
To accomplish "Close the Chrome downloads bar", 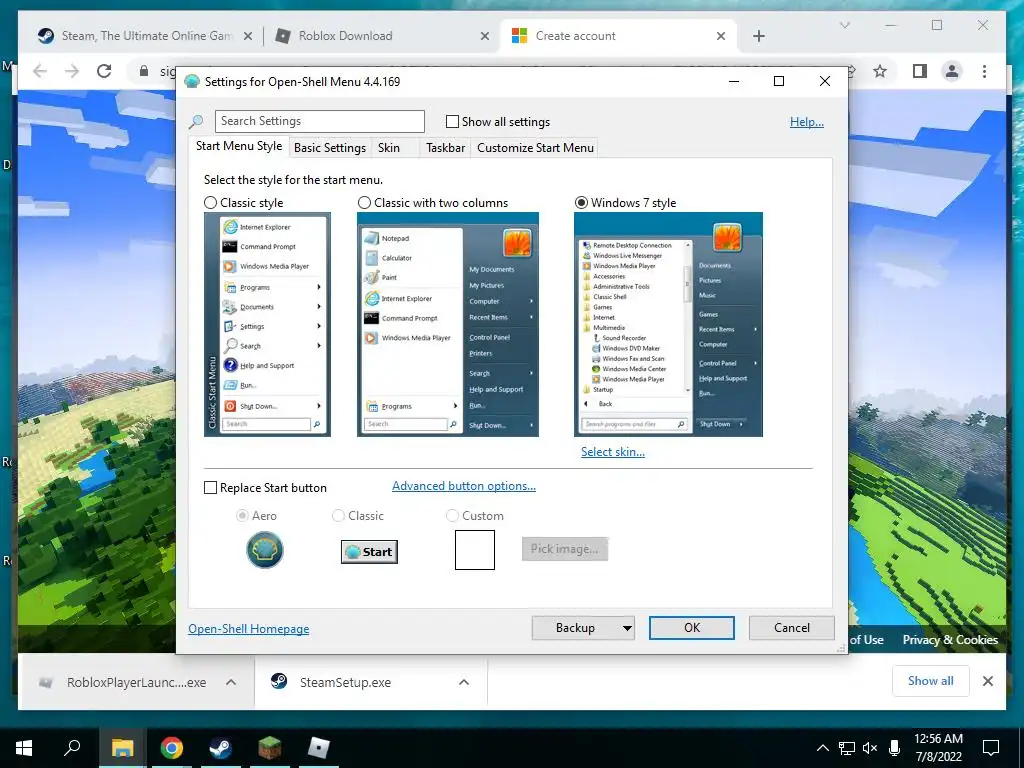I will coord(987,681).
